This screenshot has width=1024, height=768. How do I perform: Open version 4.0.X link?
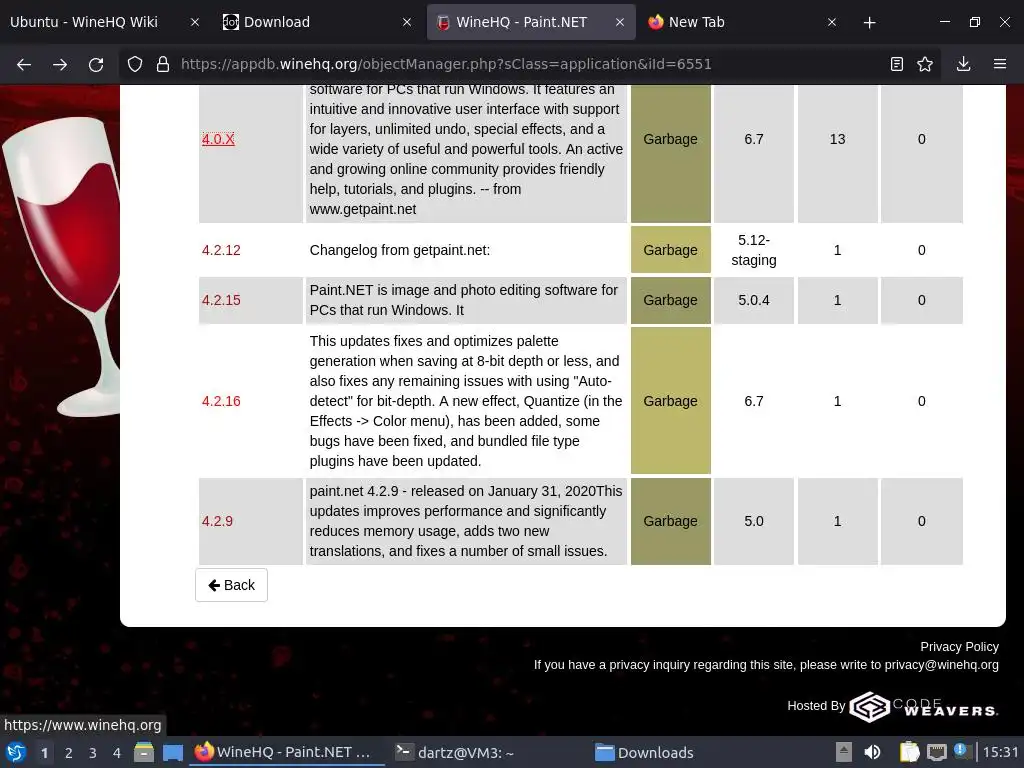[218, 139]
